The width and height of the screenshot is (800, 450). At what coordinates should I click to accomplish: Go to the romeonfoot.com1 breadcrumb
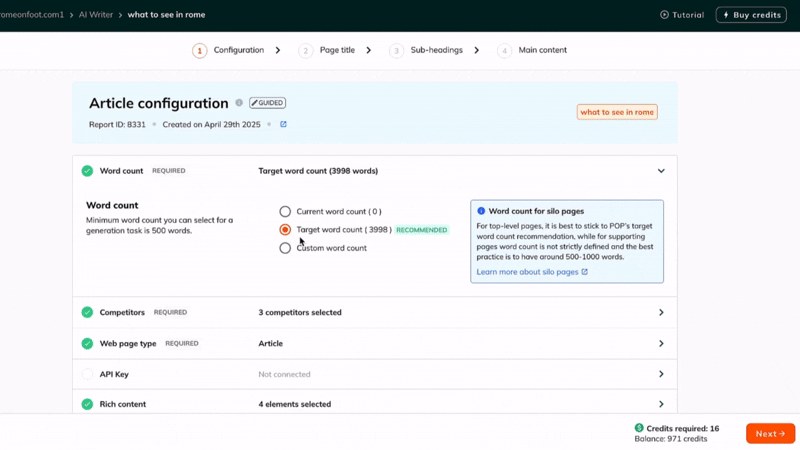click(x=32, y=15)
